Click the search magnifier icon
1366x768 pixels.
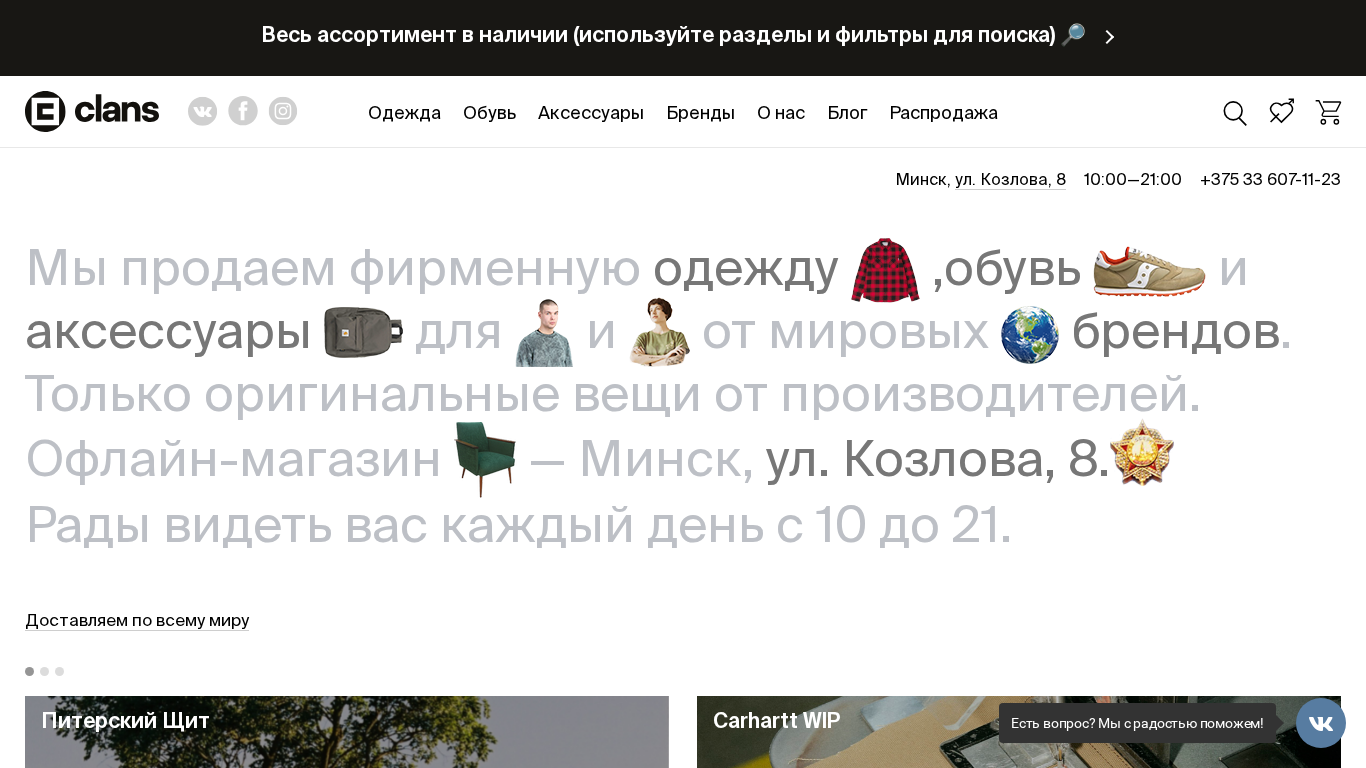pyautogui.click(x=1235, y=113)
